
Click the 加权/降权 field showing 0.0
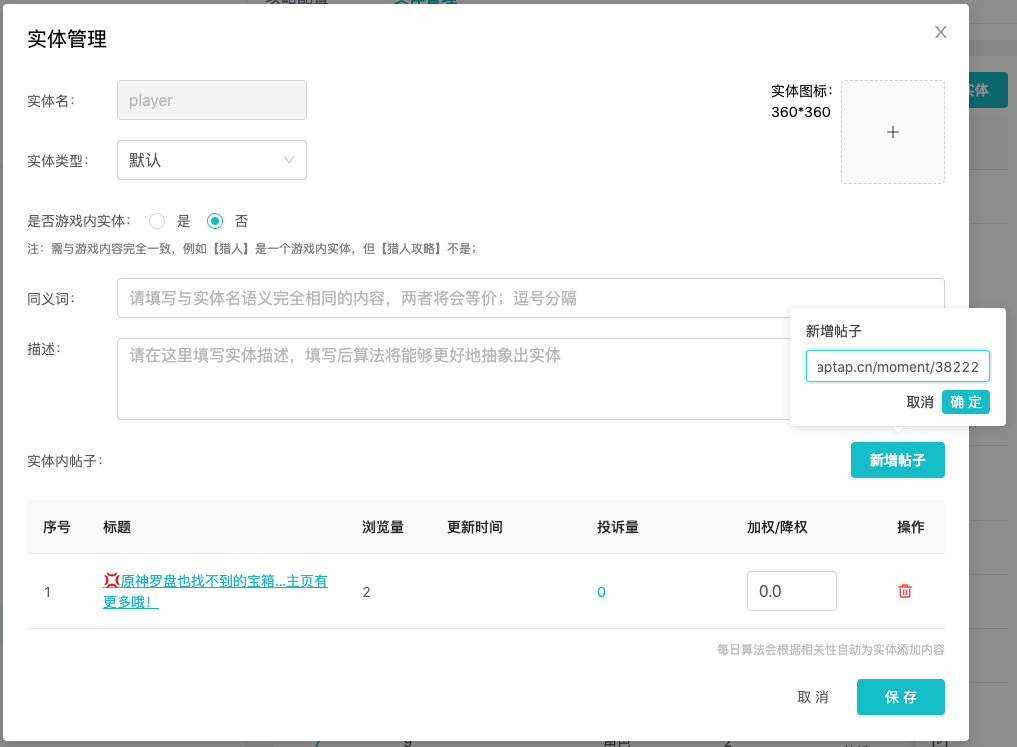791,591
